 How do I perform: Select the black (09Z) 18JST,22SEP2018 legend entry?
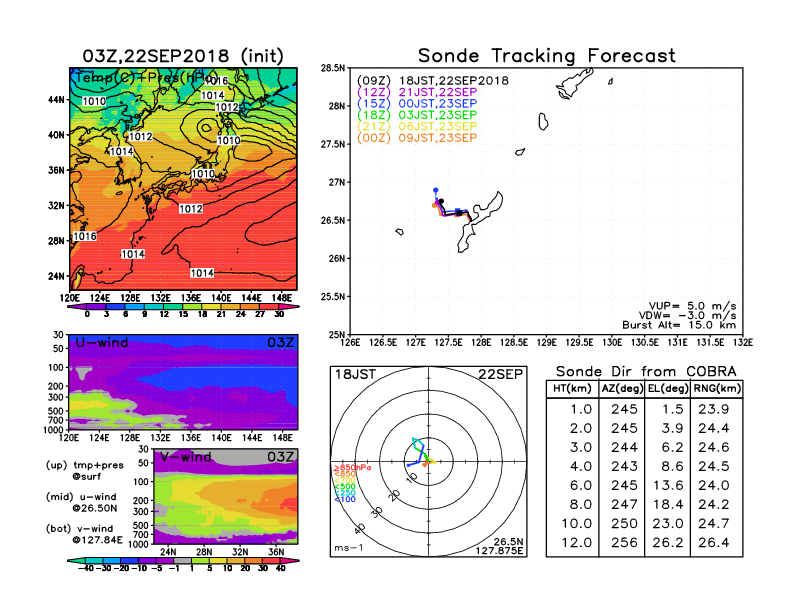432,81
